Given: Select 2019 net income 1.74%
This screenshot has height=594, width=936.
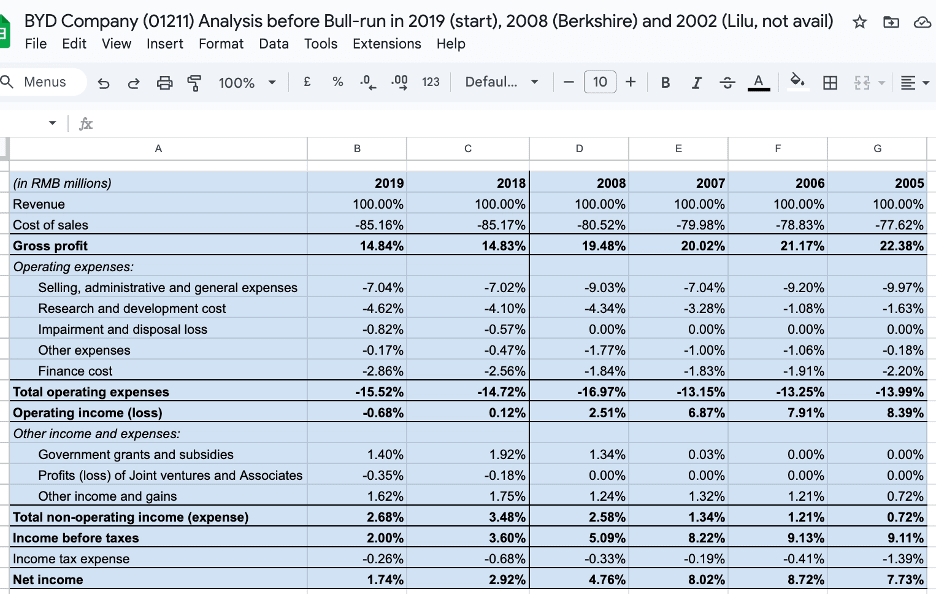Looking at the screenshot, I should [357, 579].
